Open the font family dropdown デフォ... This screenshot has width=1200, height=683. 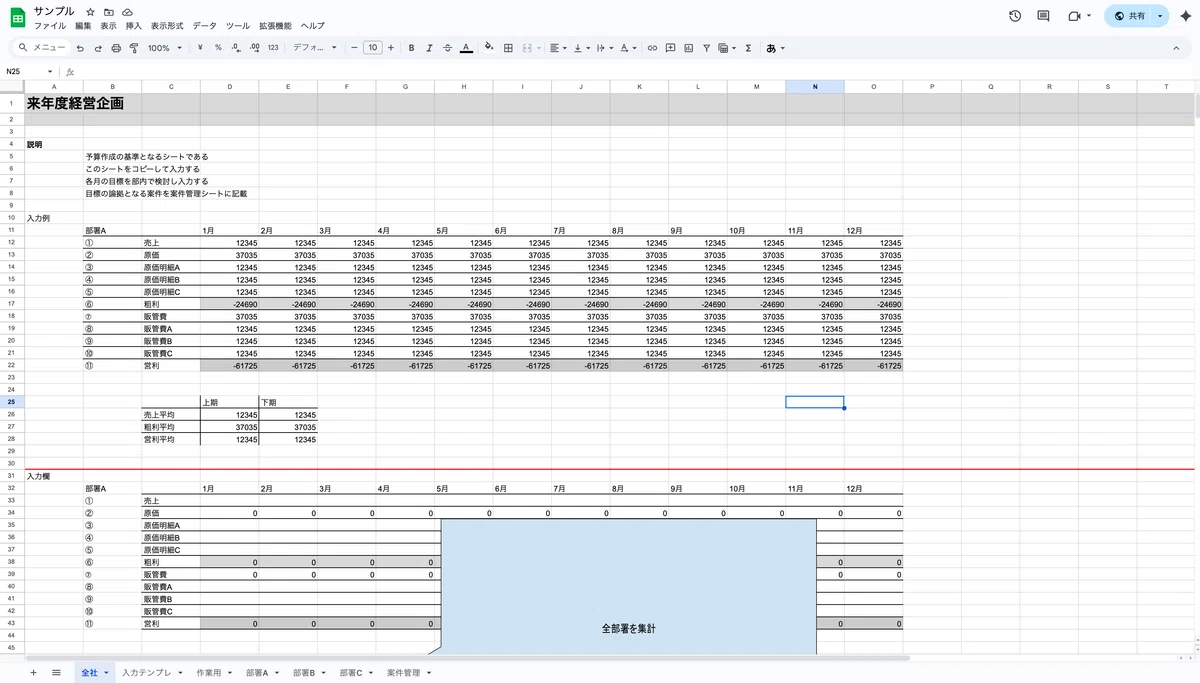[x=315, y=47]
